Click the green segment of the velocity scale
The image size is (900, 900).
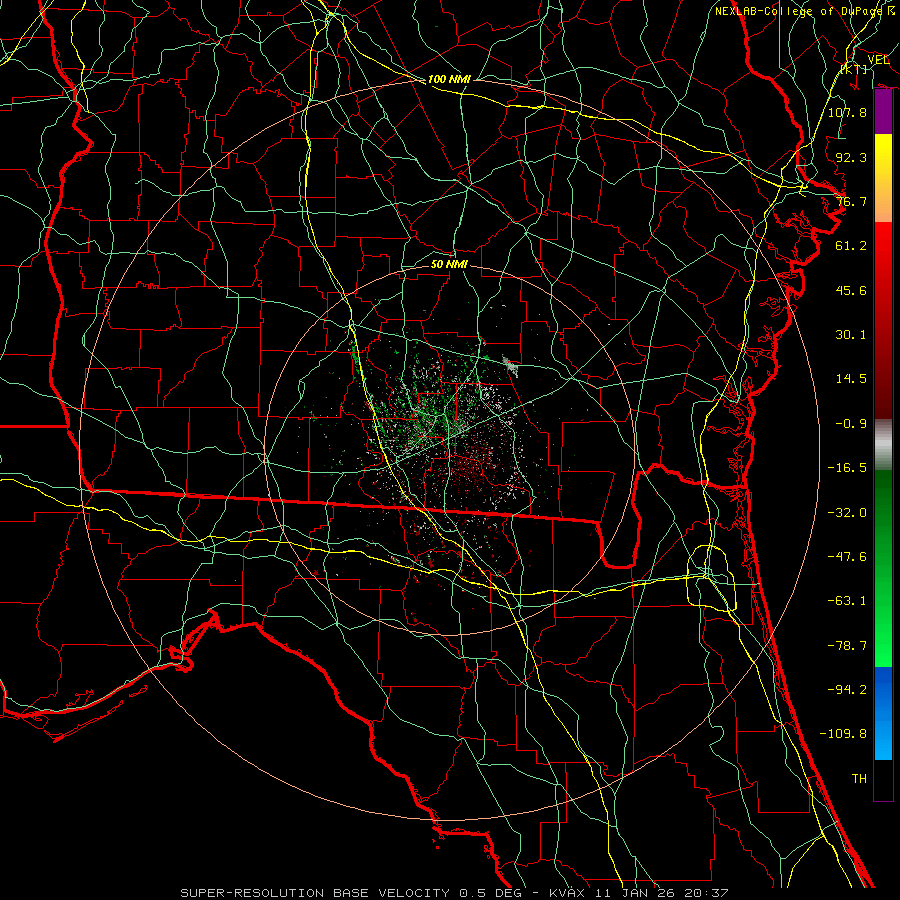tap(883, 568)
